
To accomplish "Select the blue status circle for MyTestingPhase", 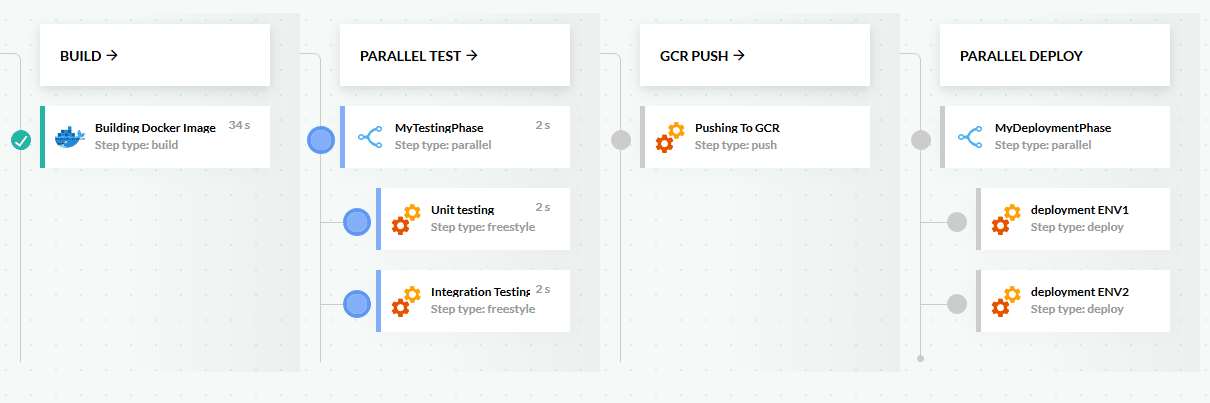I will (321, 140).
